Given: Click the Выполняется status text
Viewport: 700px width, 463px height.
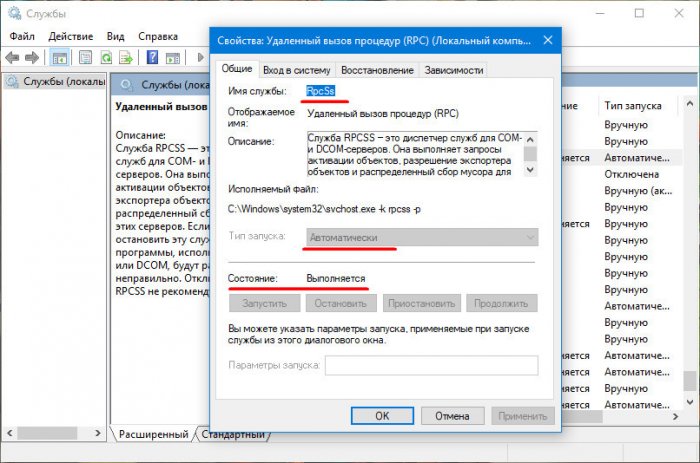Looking at the screenshot, I should pos(336,279).
